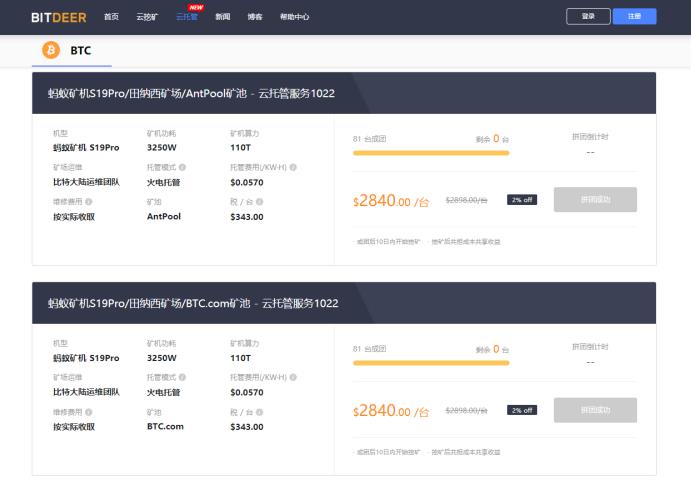Open 博客 in the navigation bar

coord(255,17)
